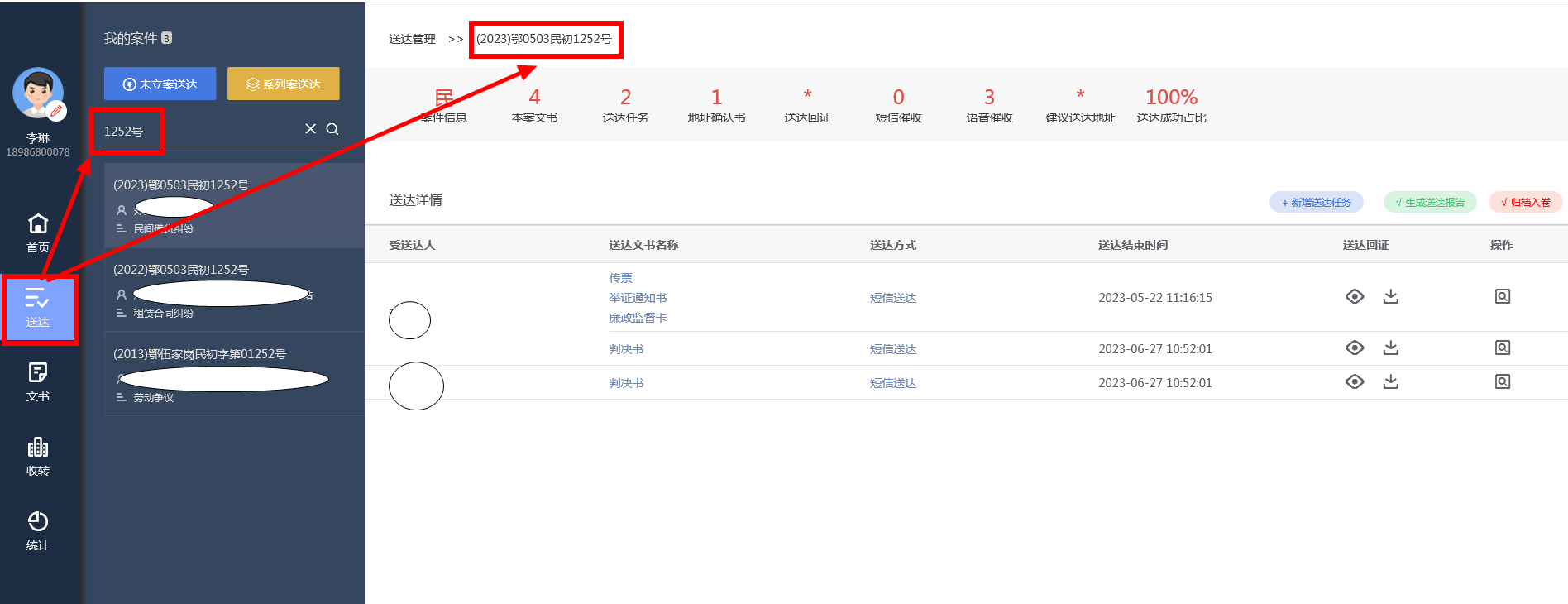Screen dimensions: 1568x604
Task: Select the 文书 documents sidebar icon
Action: point(38,381)
